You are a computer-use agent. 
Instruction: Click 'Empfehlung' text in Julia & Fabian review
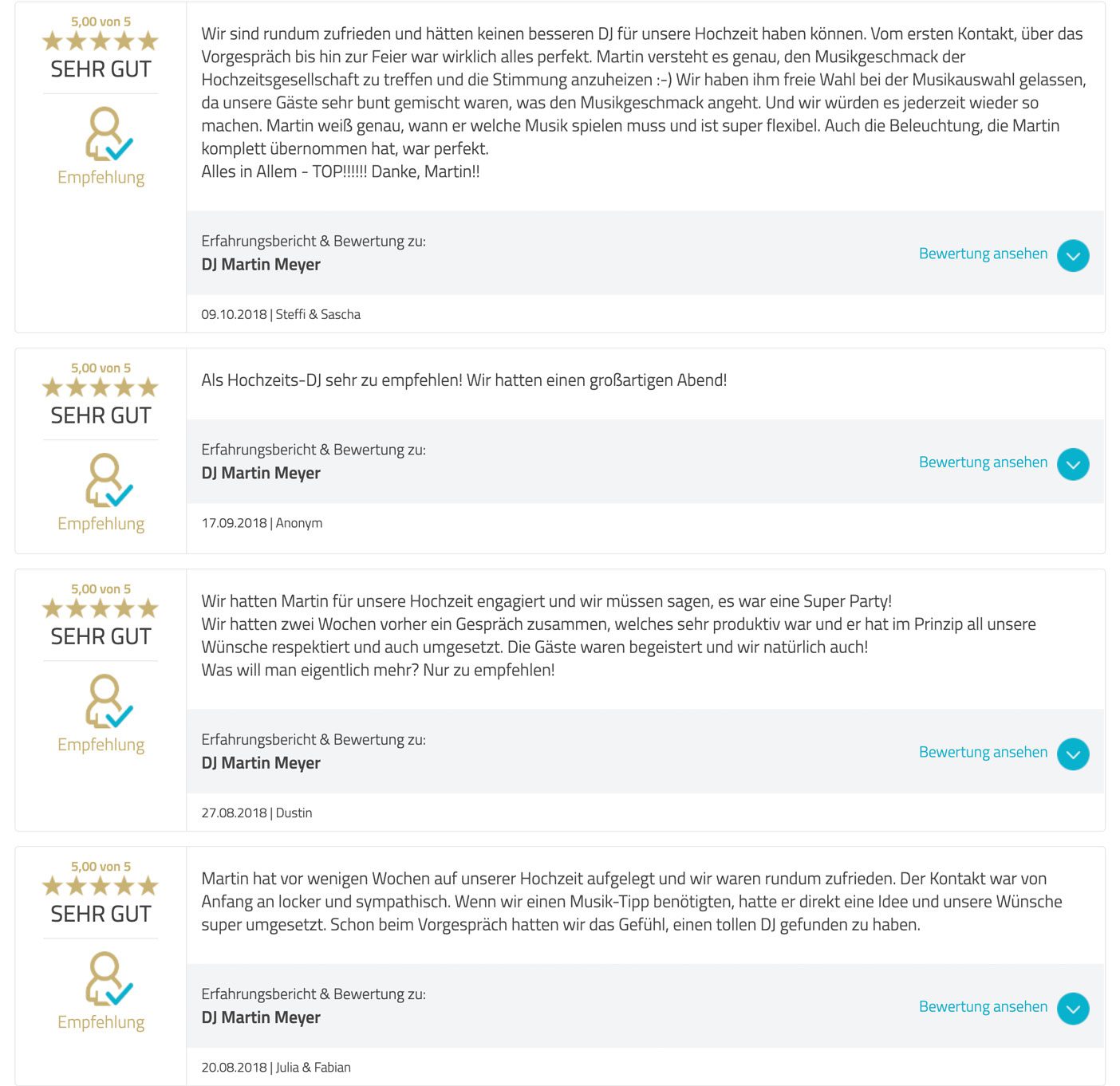(101, 1022)
